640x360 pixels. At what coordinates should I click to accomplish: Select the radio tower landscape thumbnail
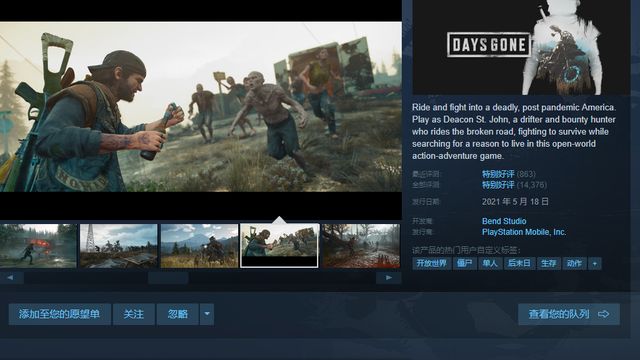coord(118,246)
